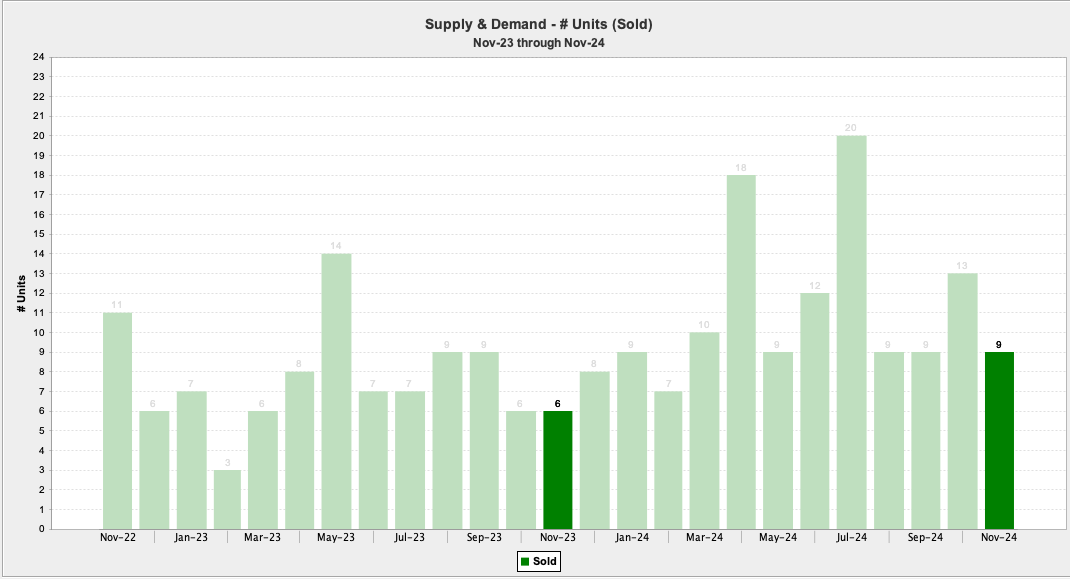Click the Sold legend label text
Image resolution: width=1070 pixels, height=579 pixels.
click(543, 562)
